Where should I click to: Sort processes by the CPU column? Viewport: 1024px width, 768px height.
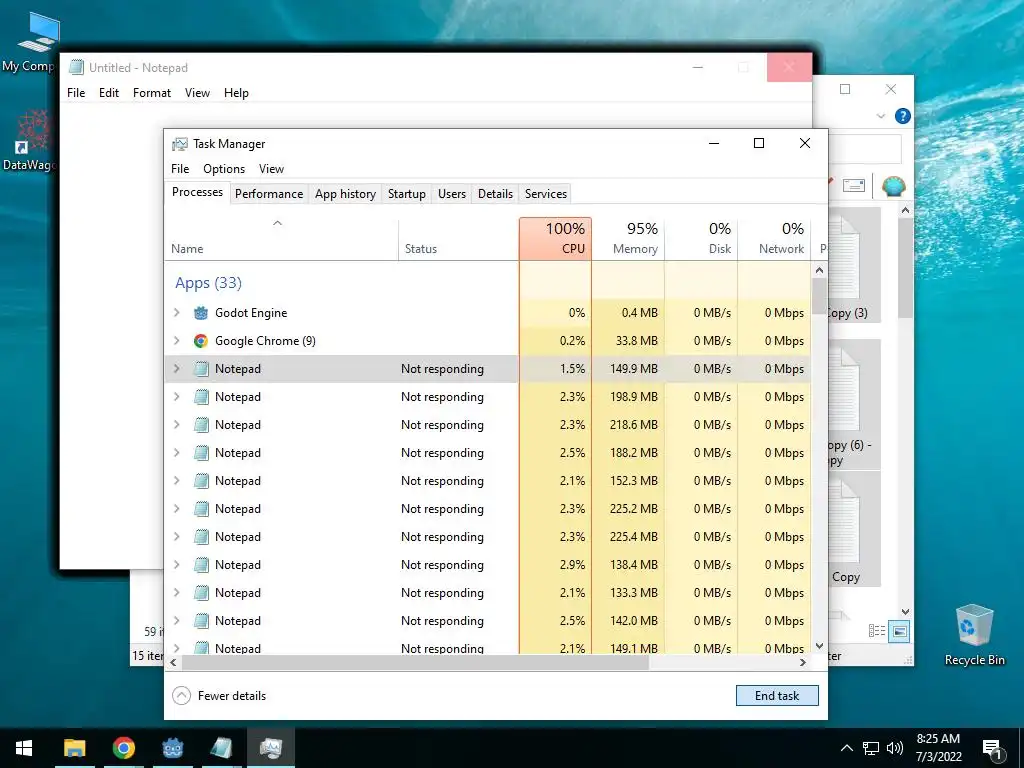(x=556, y=239)
